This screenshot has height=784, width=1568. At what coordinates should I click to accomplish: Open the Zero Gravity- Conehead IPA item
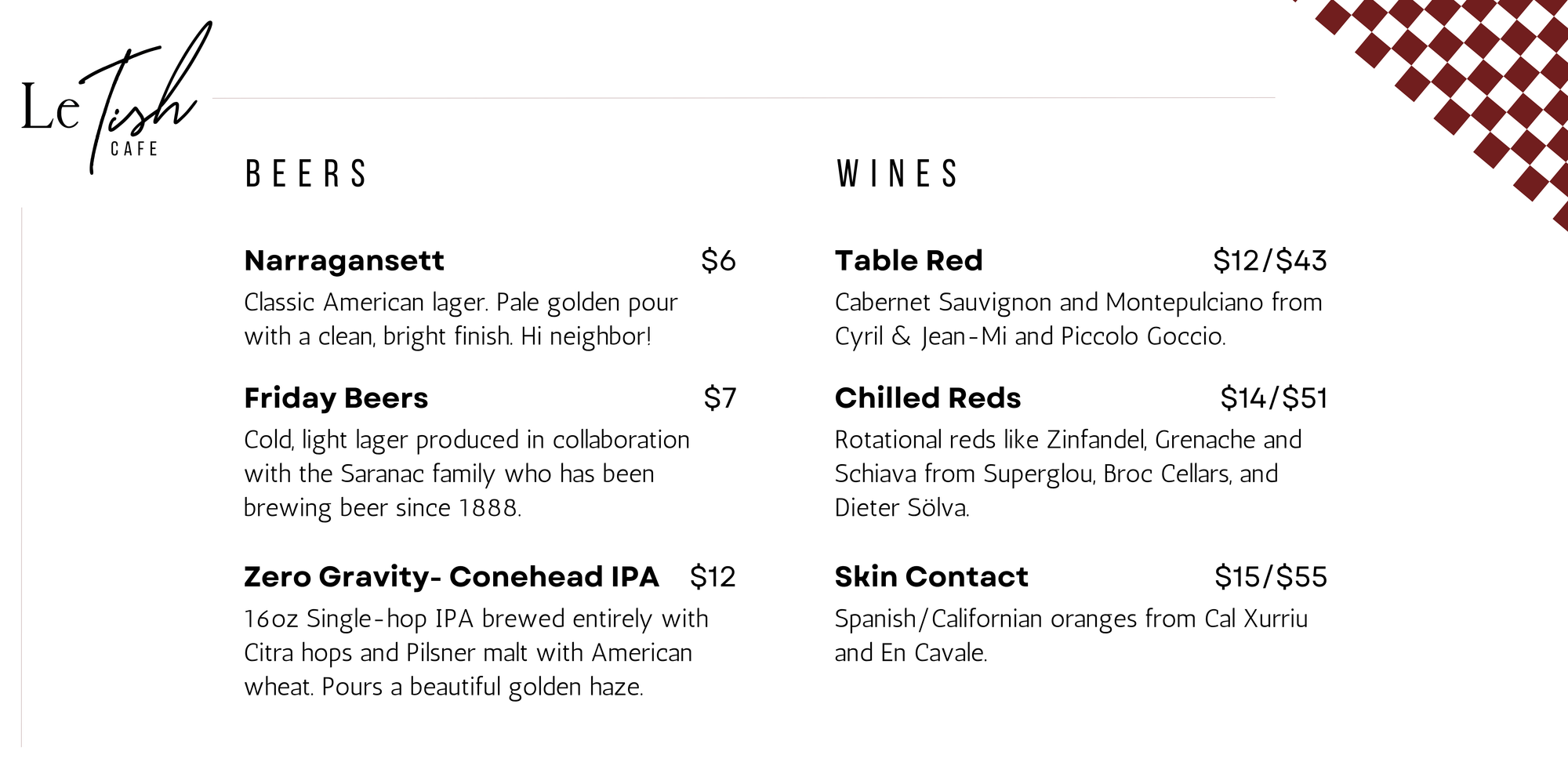[x=452, y=577]
